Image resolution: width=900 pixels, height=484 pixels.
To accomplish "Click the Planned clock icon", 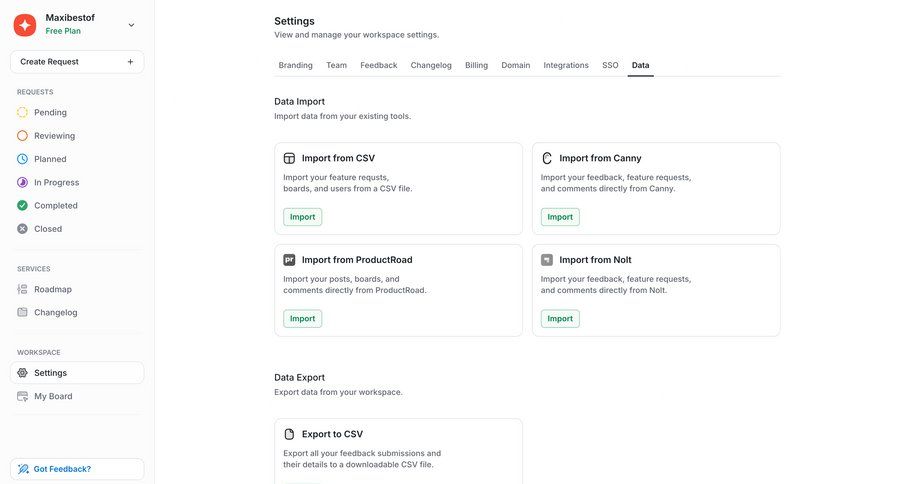I will tap(23, 159).
